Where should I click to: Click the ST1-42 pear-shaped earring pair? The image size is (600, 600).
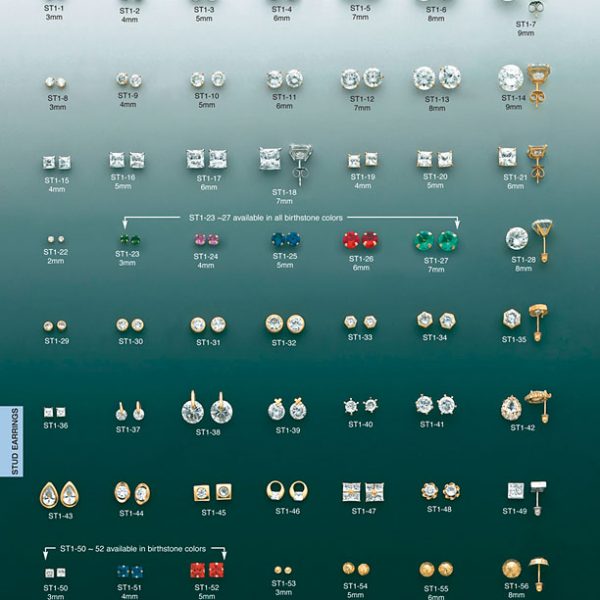click(524, 407)
